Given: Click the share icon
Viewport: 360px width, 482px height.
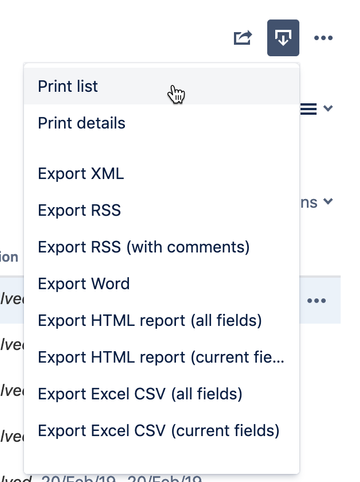Looking at the screenshot, I should click(243, 38).
